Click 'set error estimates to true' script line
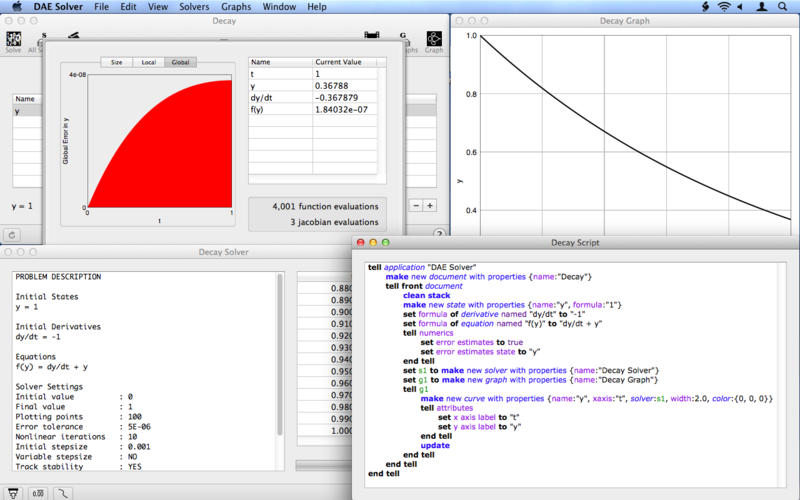This screenshot has width=800, height=500. point(471,342)
